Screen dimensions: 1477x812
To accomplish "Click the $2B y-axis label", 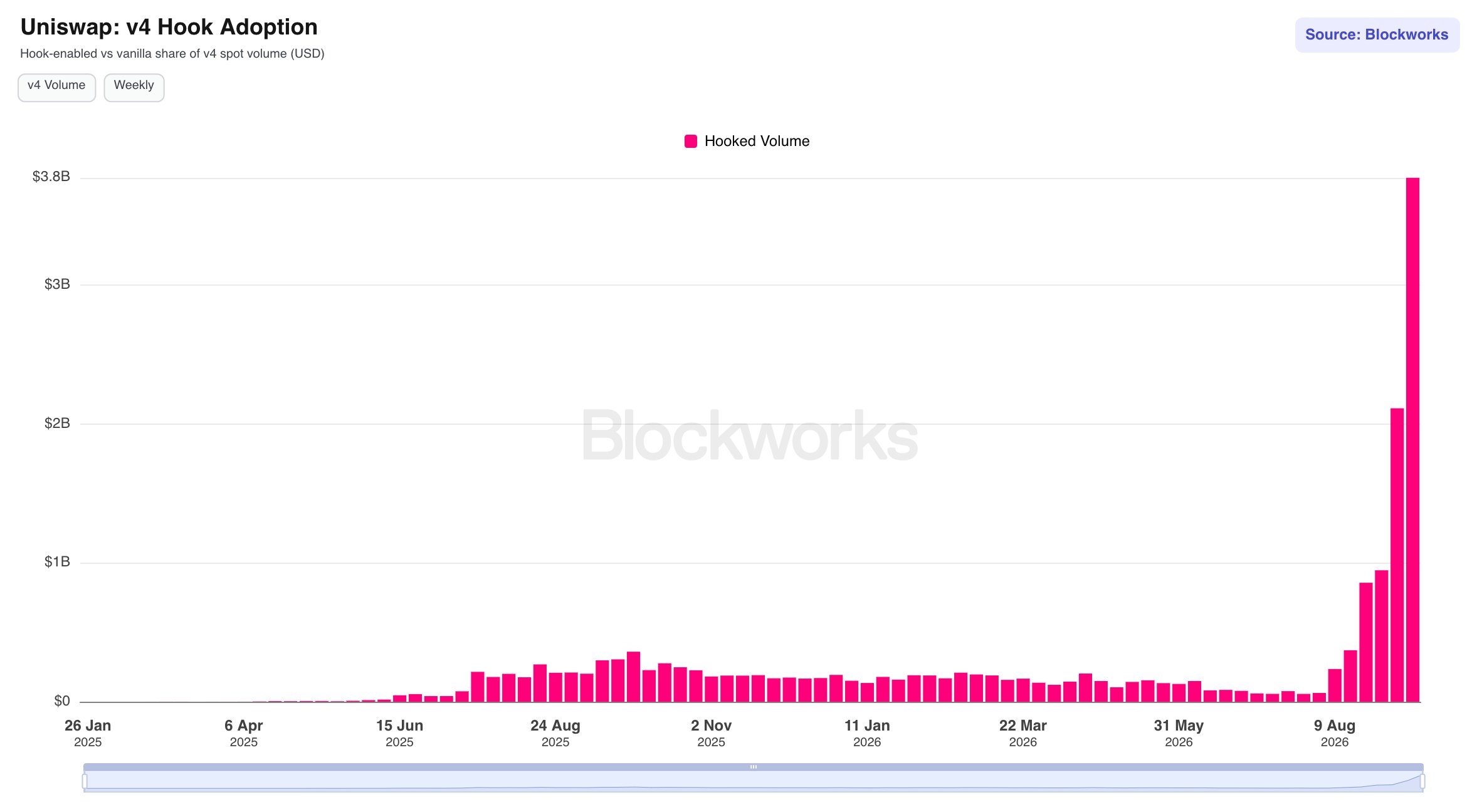I will 57,424.
